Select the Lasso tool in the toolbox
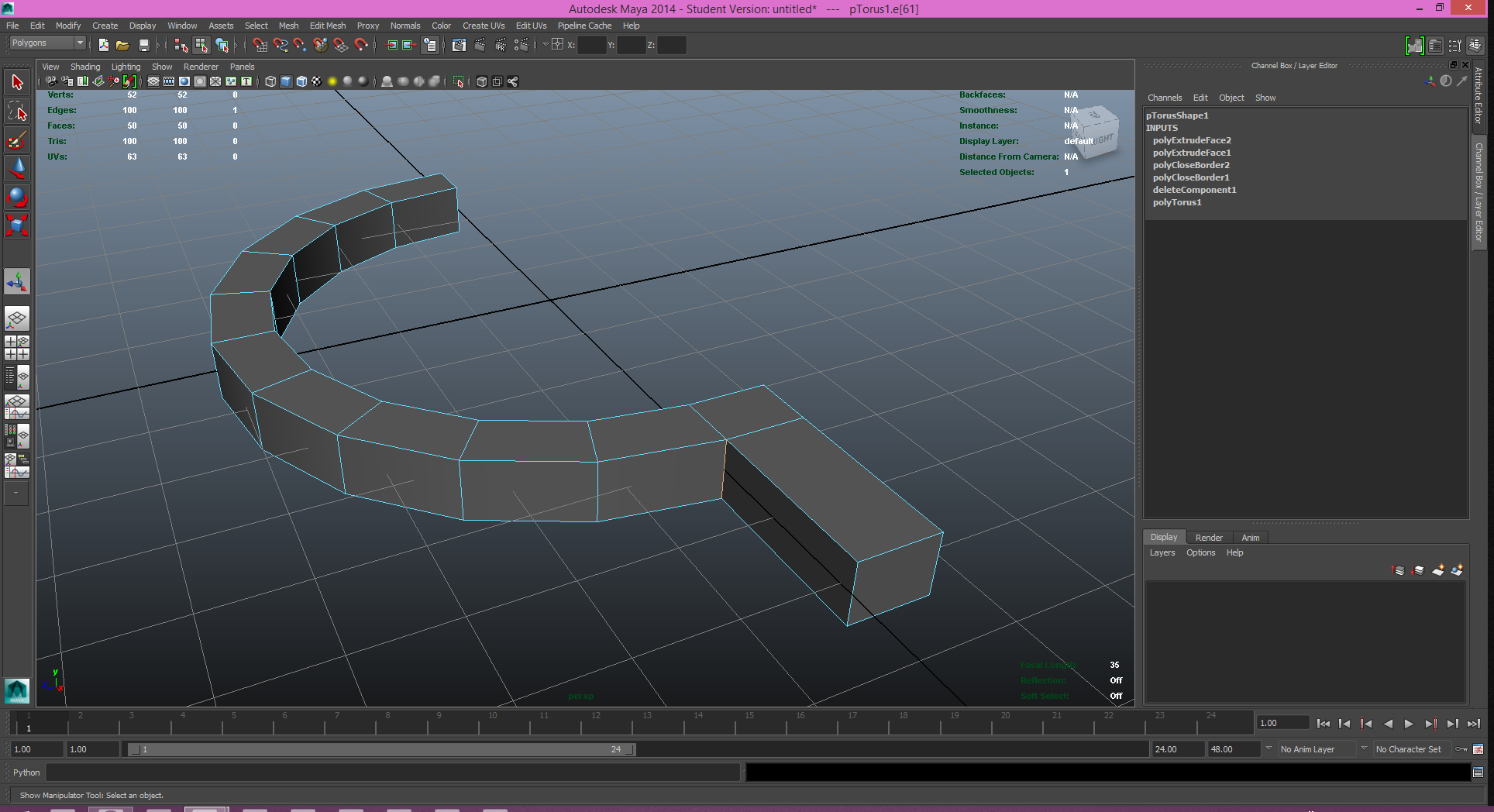 (17, 112)
